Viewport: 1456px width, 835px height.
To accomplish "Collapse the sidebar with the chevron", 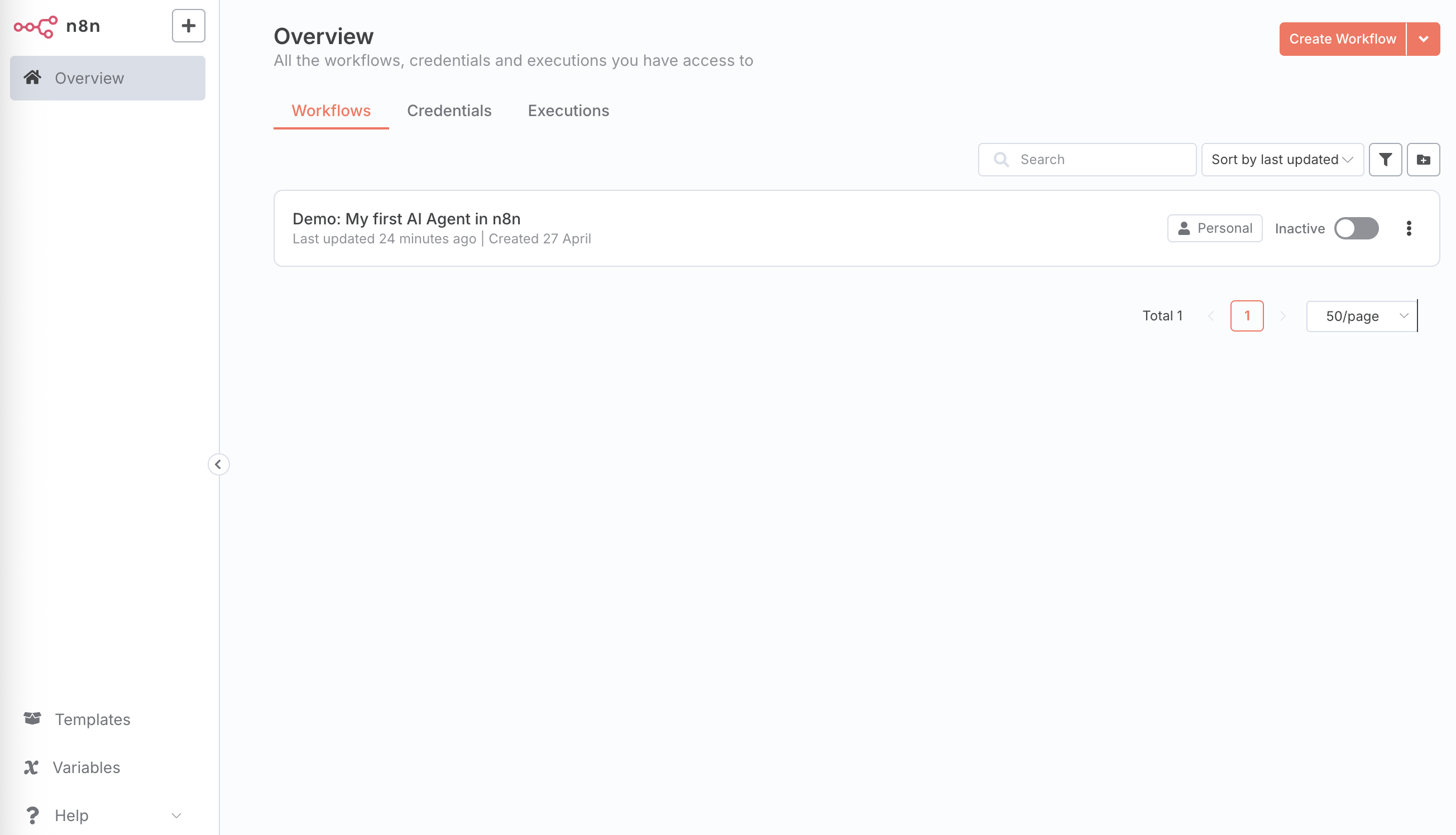I will tap(218, 464).
